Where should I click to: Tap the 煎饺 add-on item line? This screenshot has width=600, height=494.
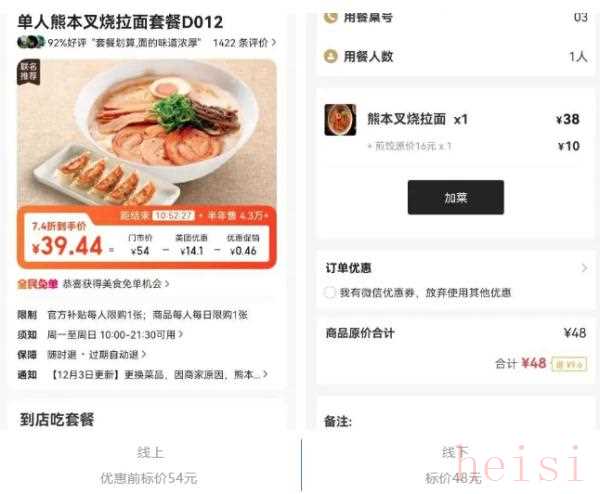tap(473, 146)
